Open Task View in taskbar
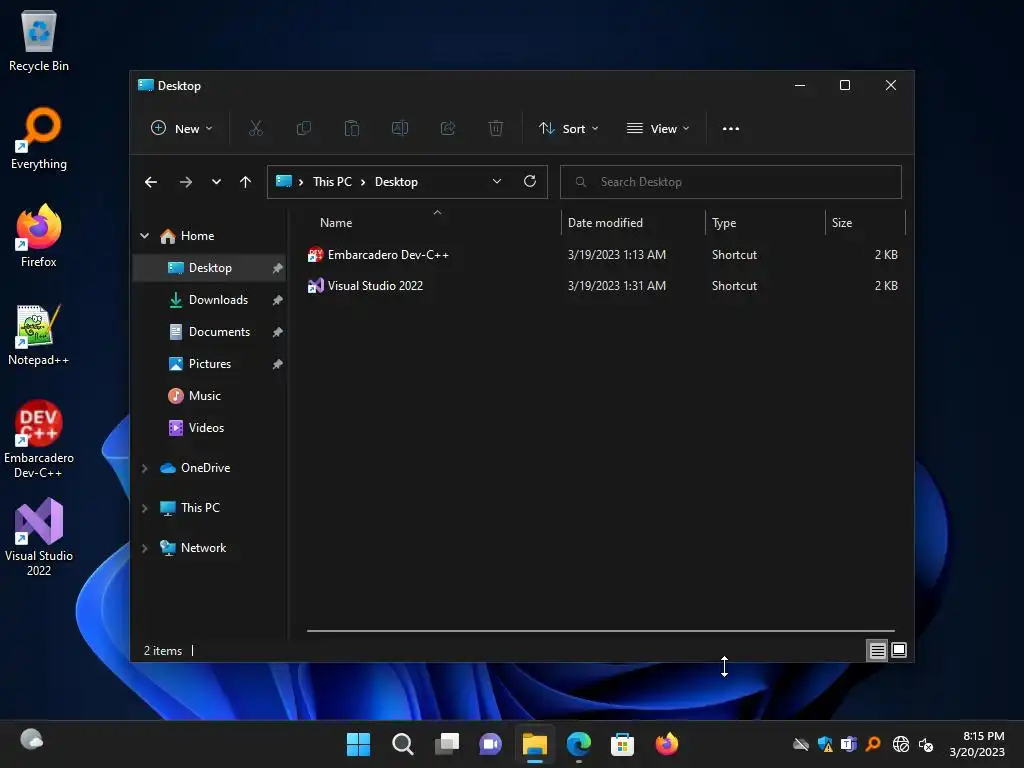 (x=447, y=744)
